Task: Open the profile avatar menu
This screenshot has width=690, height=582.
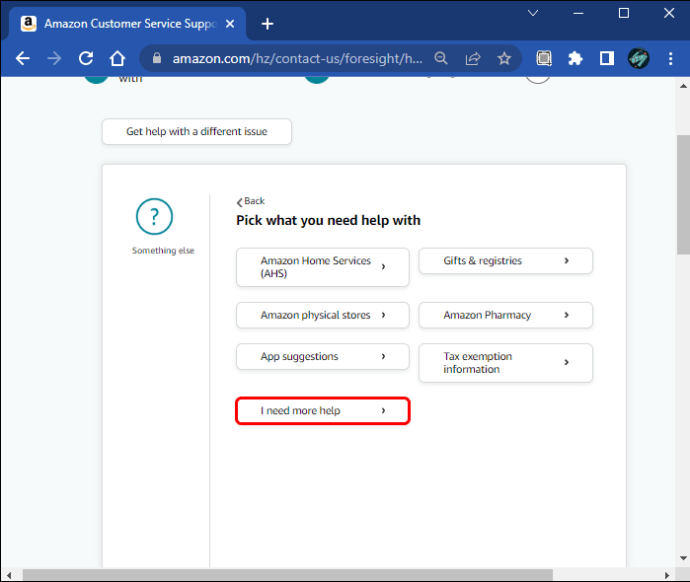Action: coord(639,58)
